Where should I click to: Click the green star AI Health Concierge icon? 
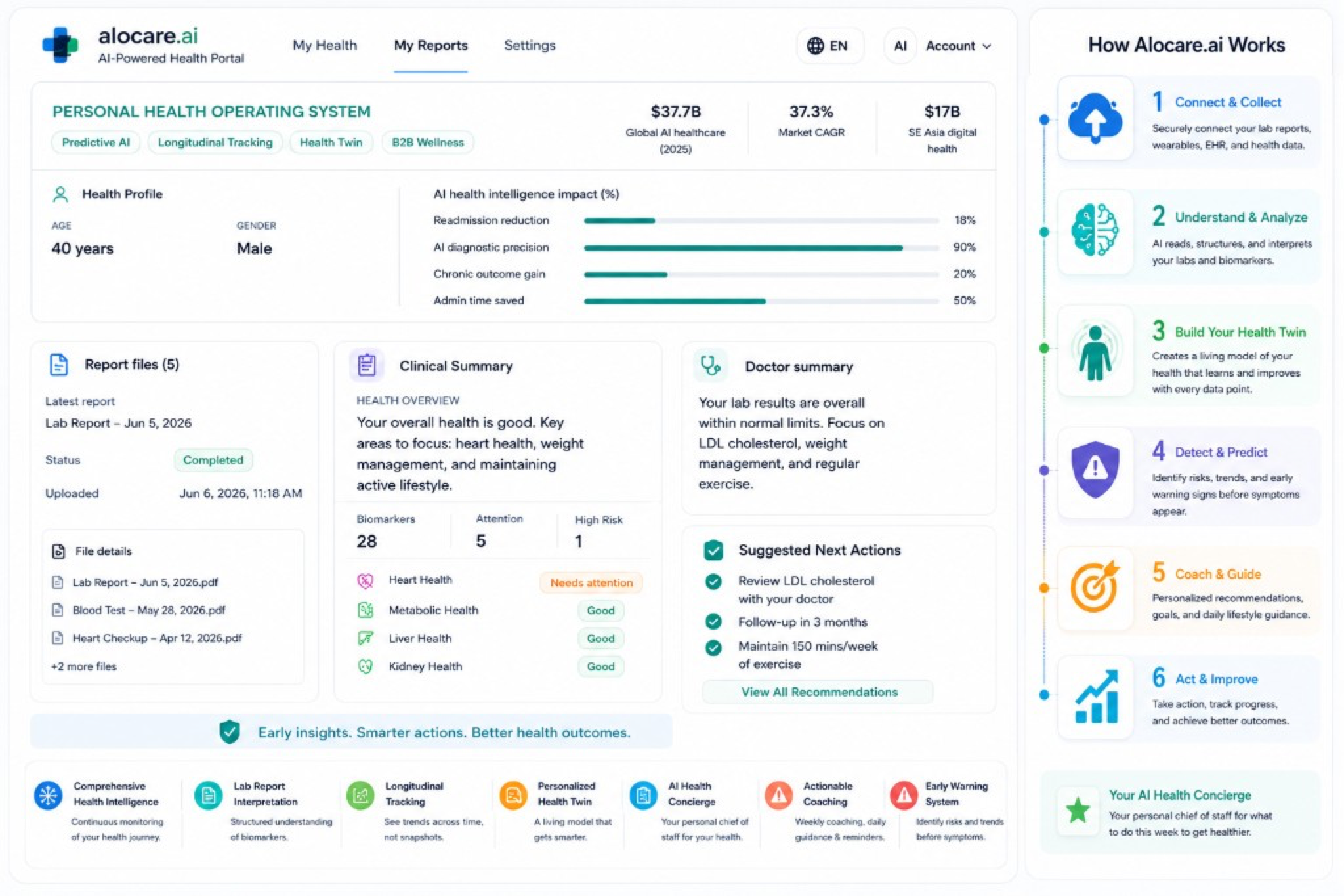pos(1078,811)
